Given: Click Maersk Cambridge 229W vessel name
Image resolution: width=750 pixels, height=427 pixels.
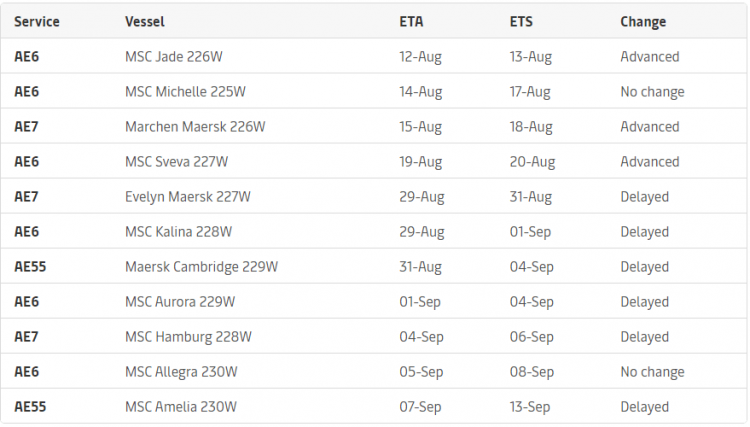Looking at the screenshot, I should (201, 267).
